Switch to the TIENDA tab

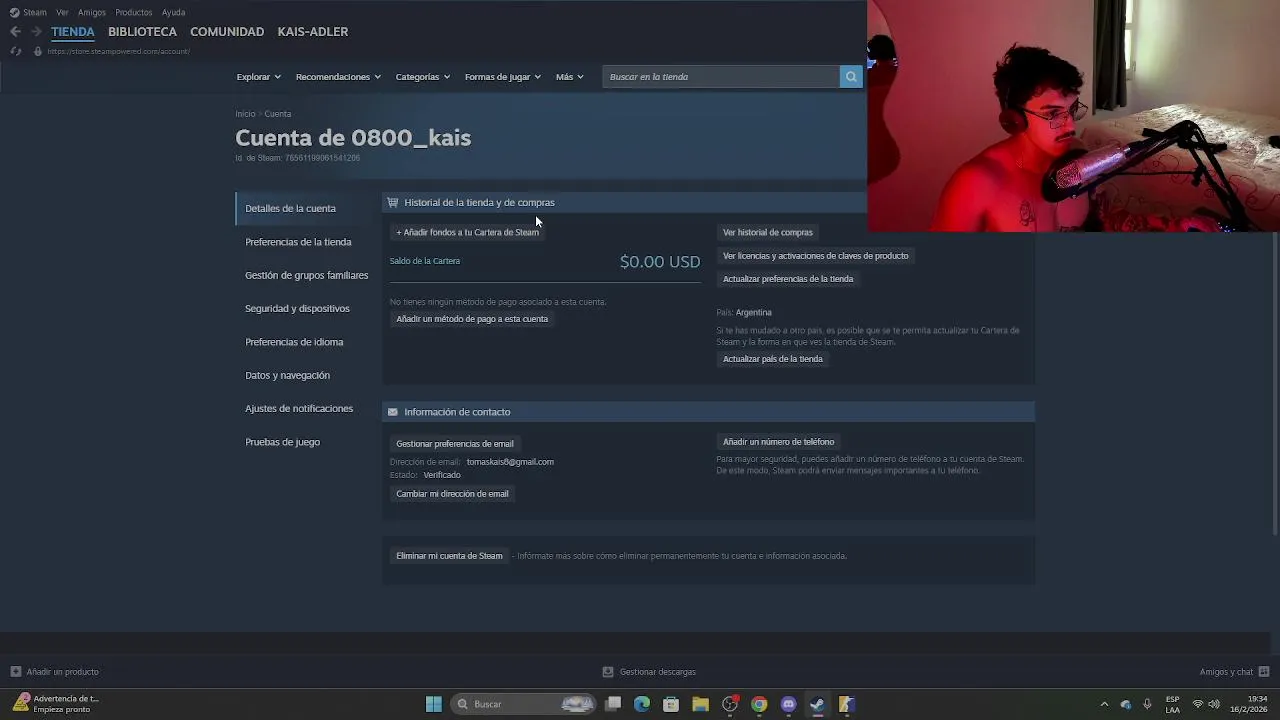[x=73, y=32]
